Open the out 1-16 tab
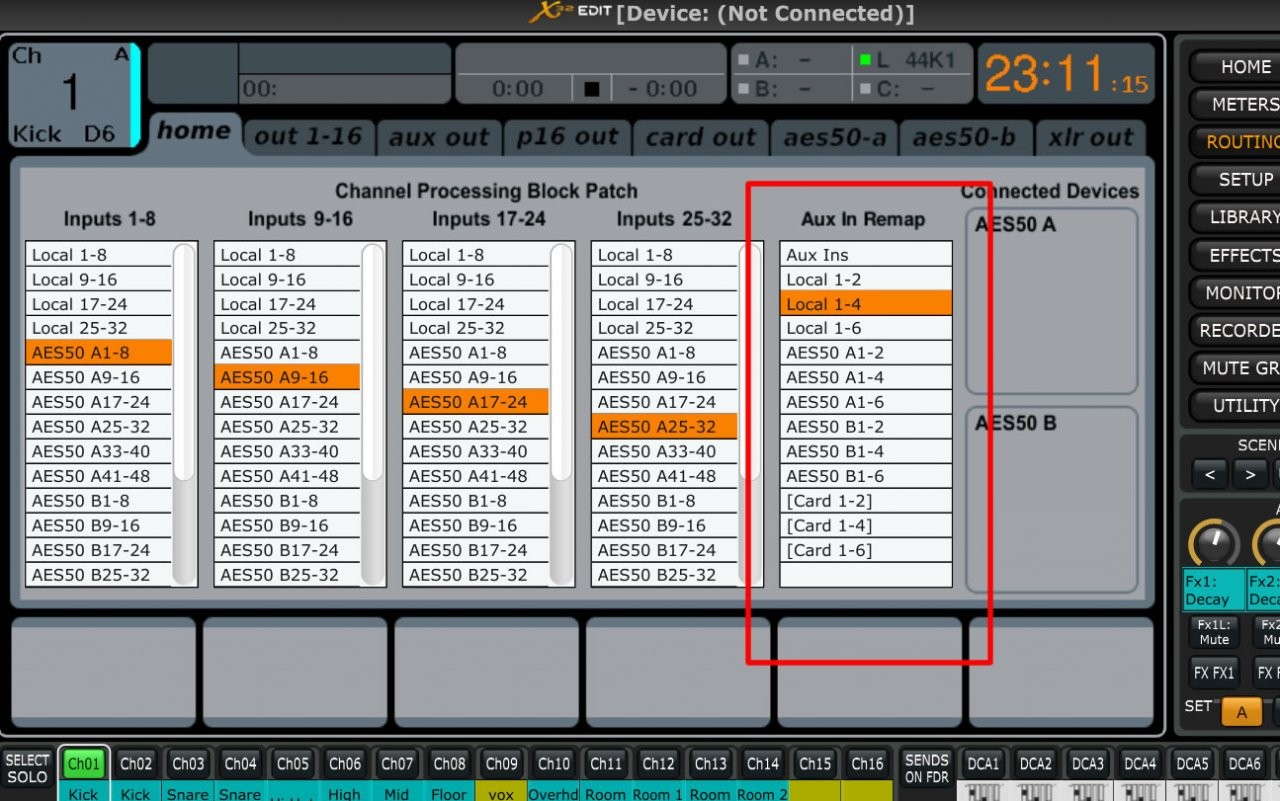Image resolution: width=1280 pixels, height=801 pixels. 308,137
